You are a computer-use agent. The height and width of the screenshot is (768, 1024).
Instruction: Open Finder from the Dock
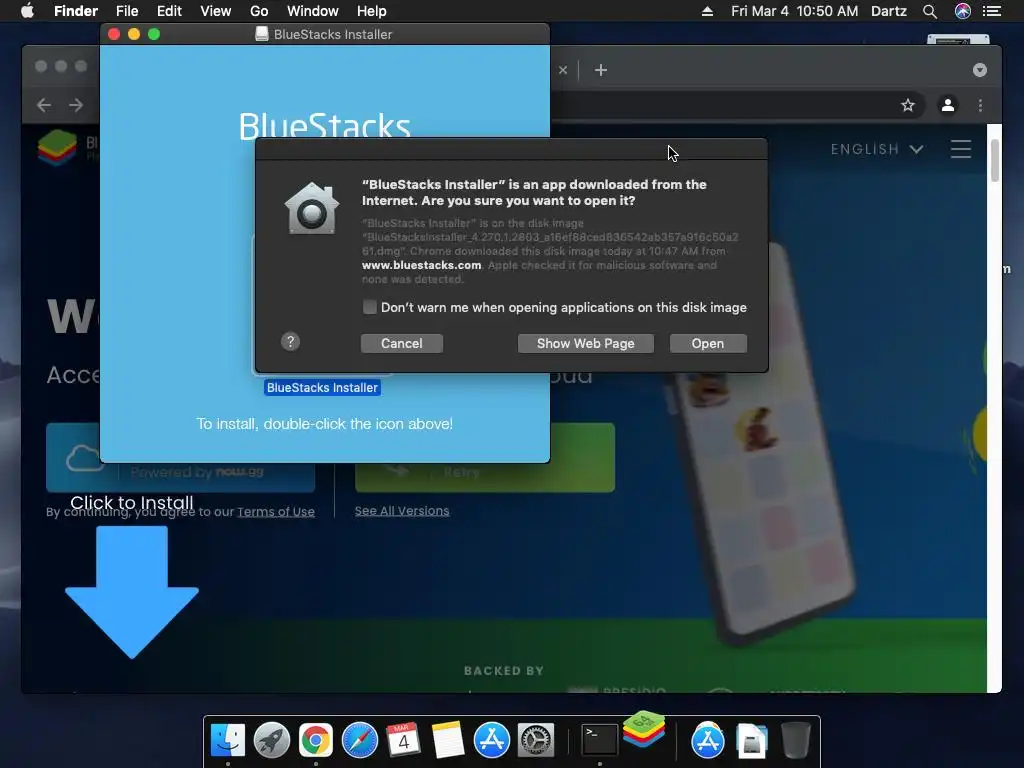pos(227,741)
